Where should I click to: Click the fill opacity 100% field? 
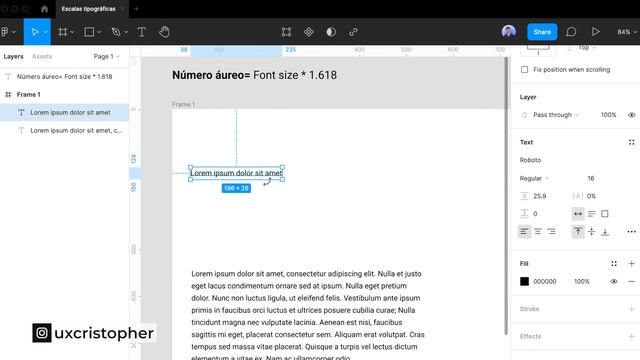coord(582,282)
